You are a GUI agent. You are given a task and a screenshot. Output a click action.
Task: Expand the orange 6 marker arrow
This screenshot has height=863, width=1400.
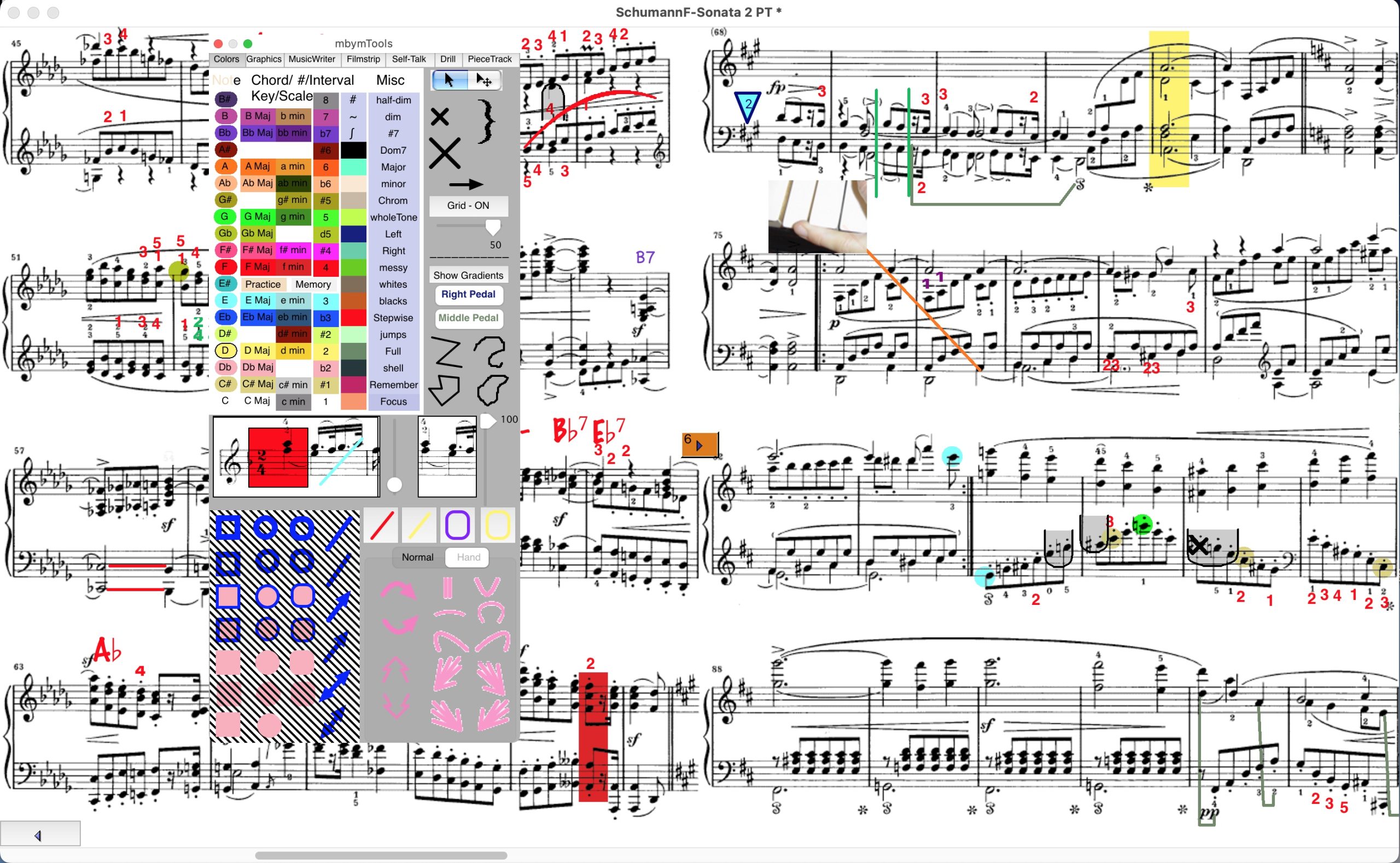pos(699,445)
